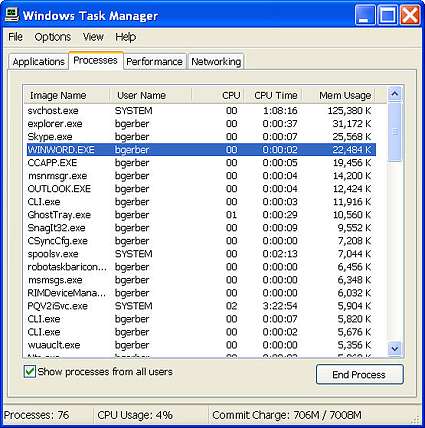Viewport: 425px width, 428px height.
Task: Switch to the Networking tab
Action: click(216, 62)
